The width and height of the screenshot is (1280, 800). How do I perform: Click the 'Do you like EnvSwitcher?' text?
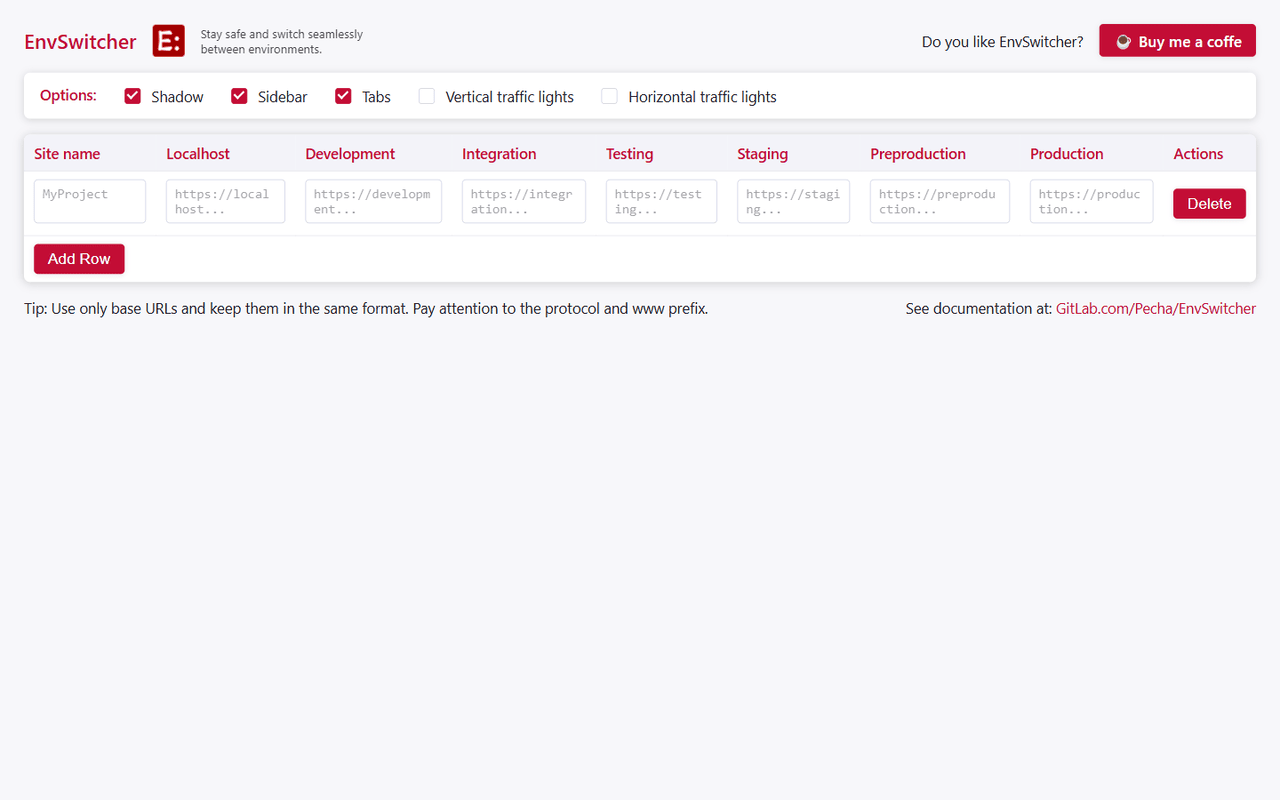pyautogui.click(x=1002, y=42)
